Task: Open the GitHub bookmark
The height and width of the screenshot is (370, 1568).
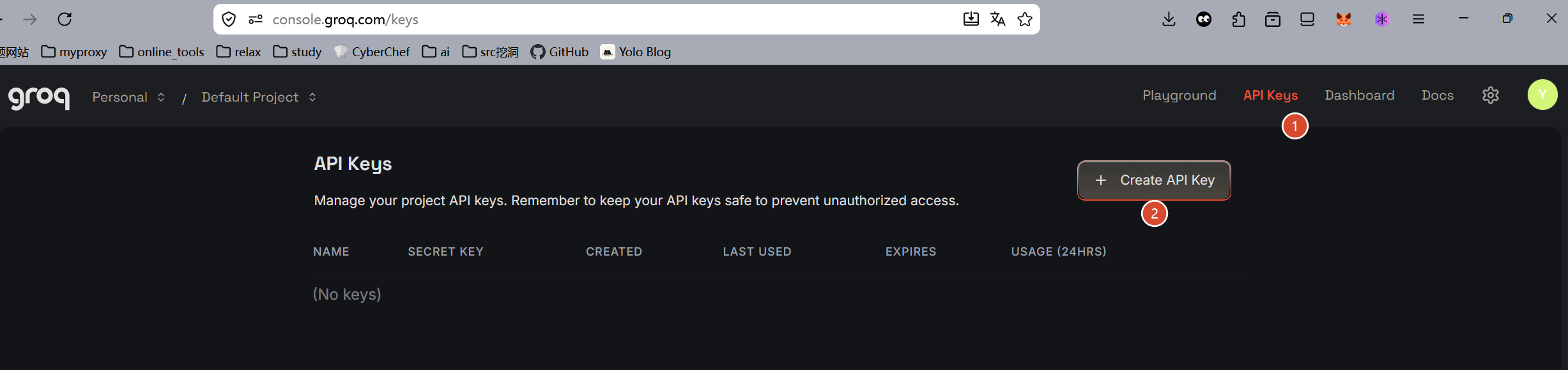Action: point(559,52)
